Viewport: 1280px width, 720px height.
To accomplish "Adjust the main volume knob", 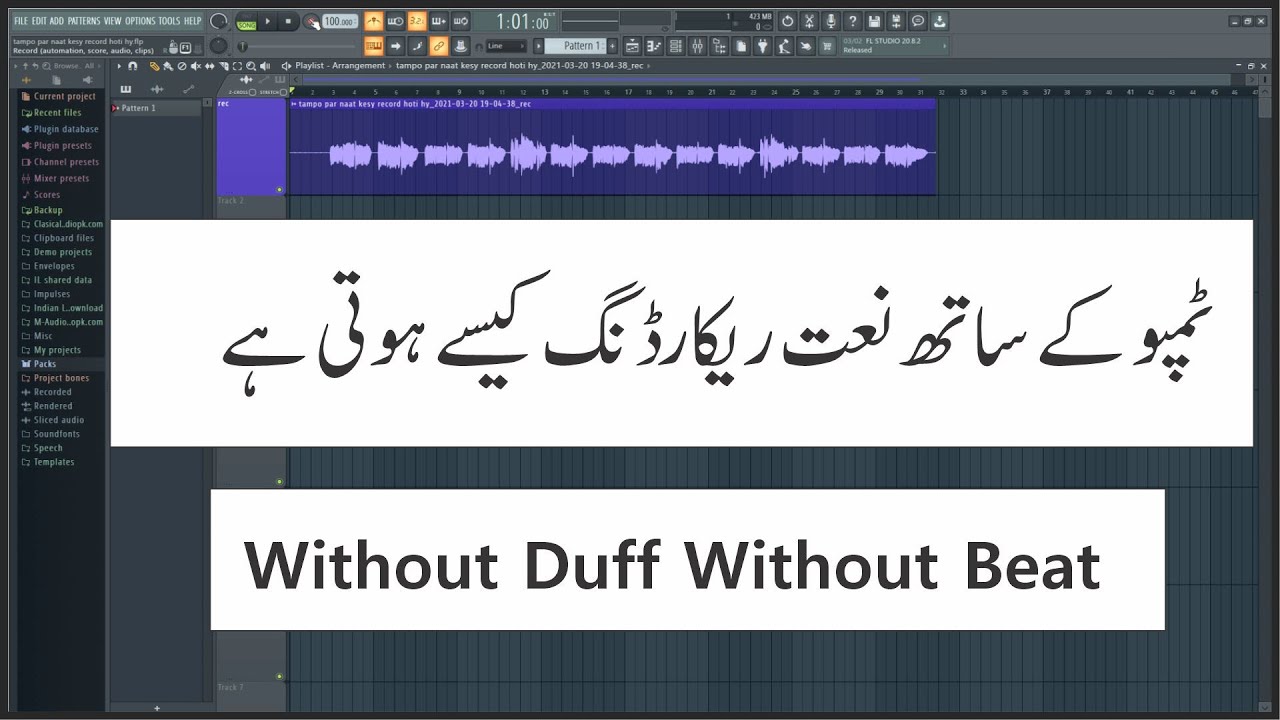I will (219, 21).
